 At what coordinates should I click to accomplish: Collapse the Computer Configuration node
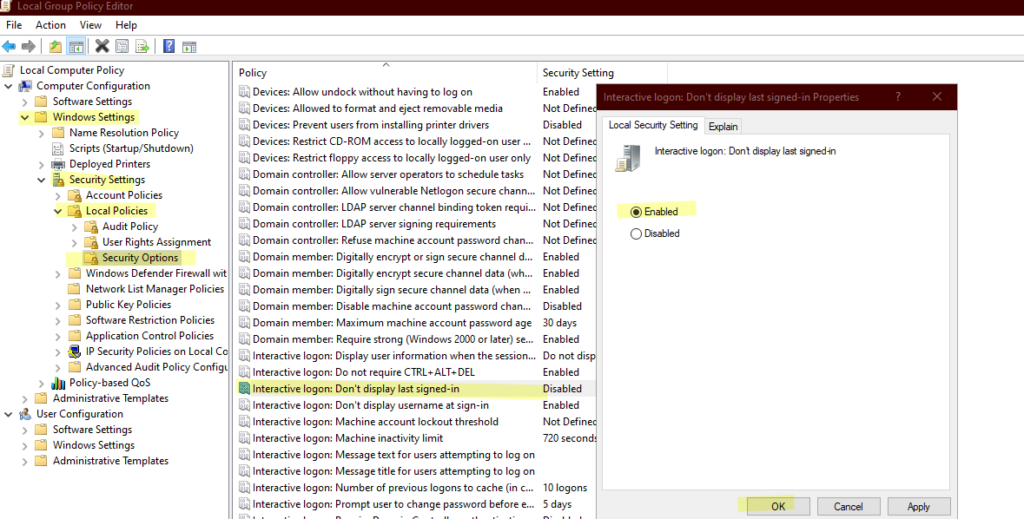(x=8, y=86)
